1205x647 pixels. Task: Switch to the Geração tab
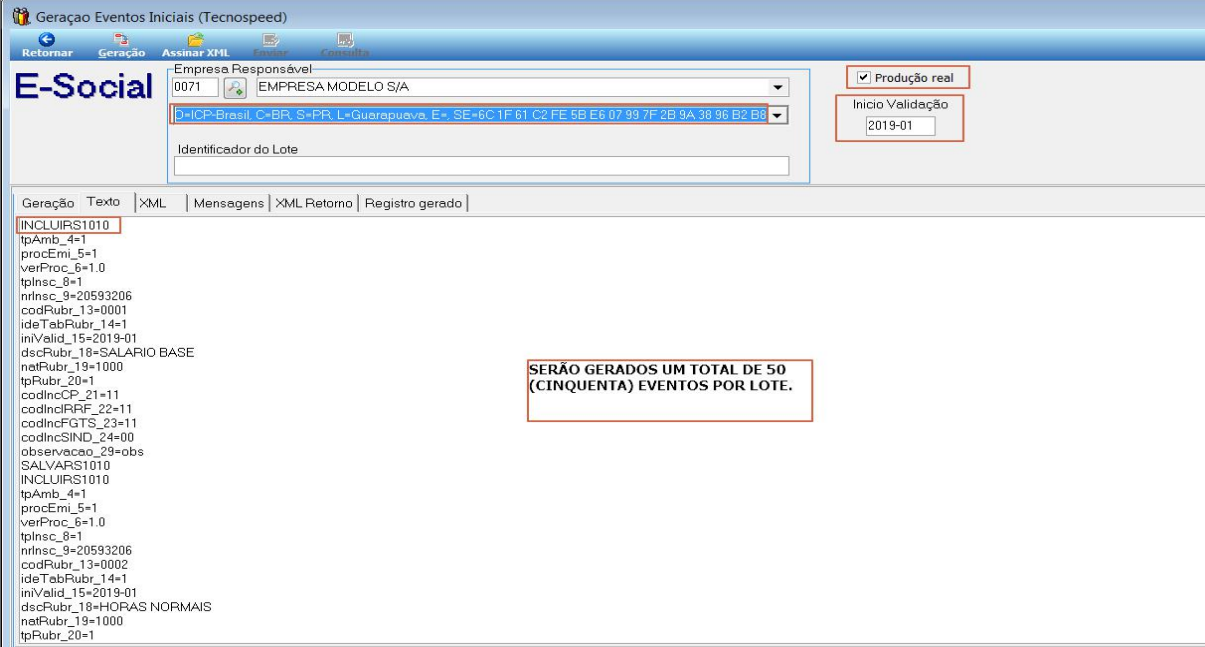(x=48, y=203)
